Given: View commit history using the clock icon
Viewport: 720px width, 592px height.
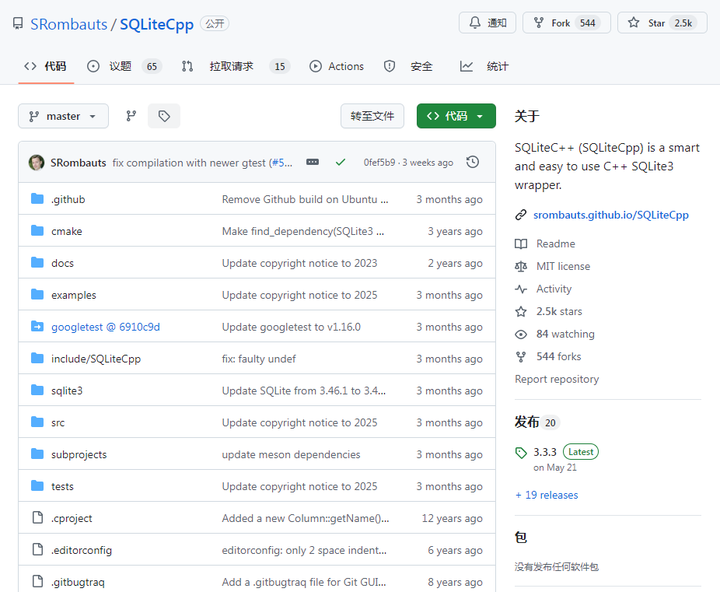Looking at the screenshot, I should (x=472, y=162).
